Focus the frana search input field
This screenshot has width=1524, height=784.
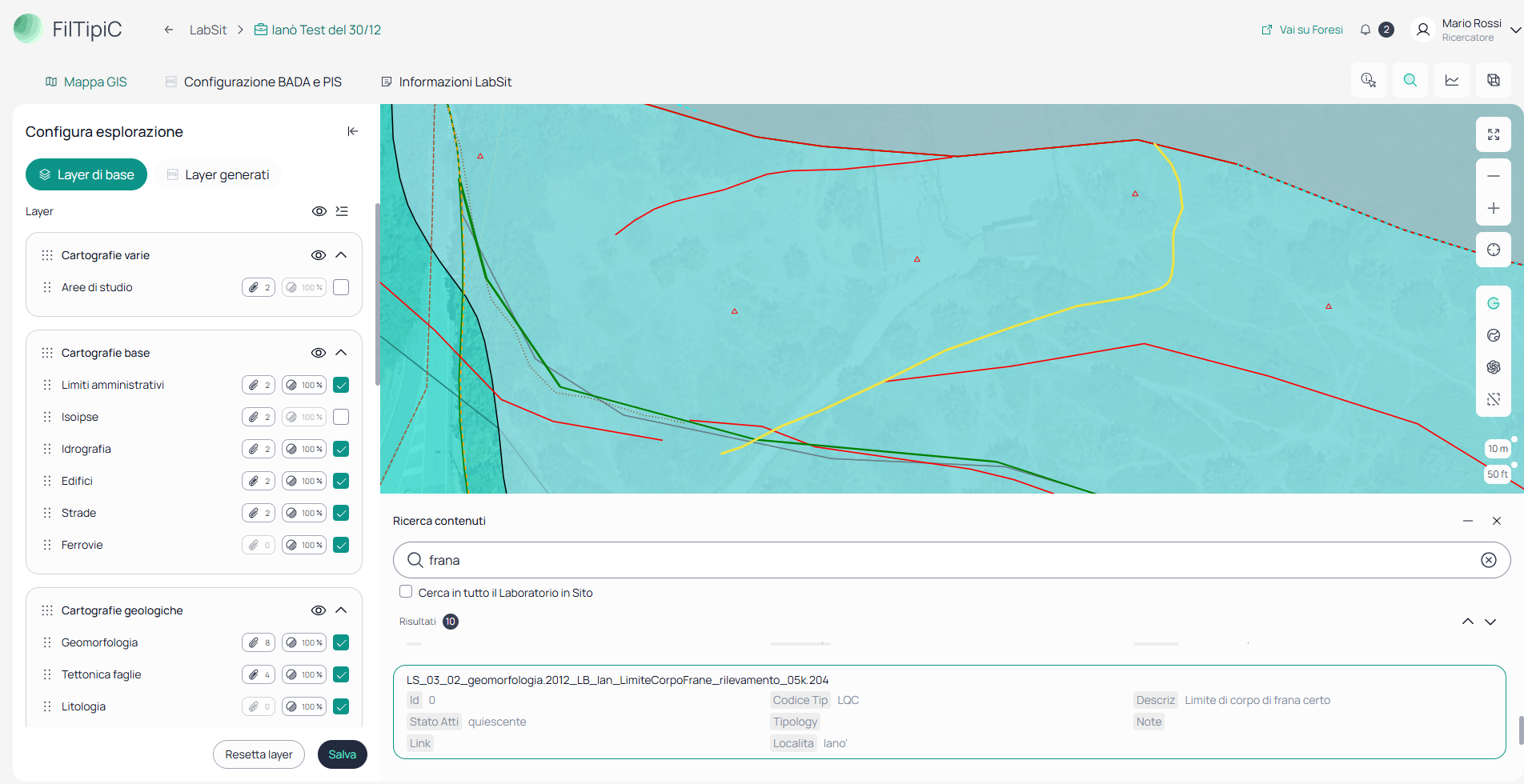[x=952, y=560]
